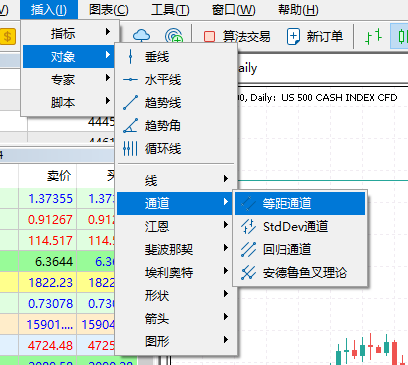Click the 新订单 button
Viewport: 408px width, 365px height.
coord(315,36)
